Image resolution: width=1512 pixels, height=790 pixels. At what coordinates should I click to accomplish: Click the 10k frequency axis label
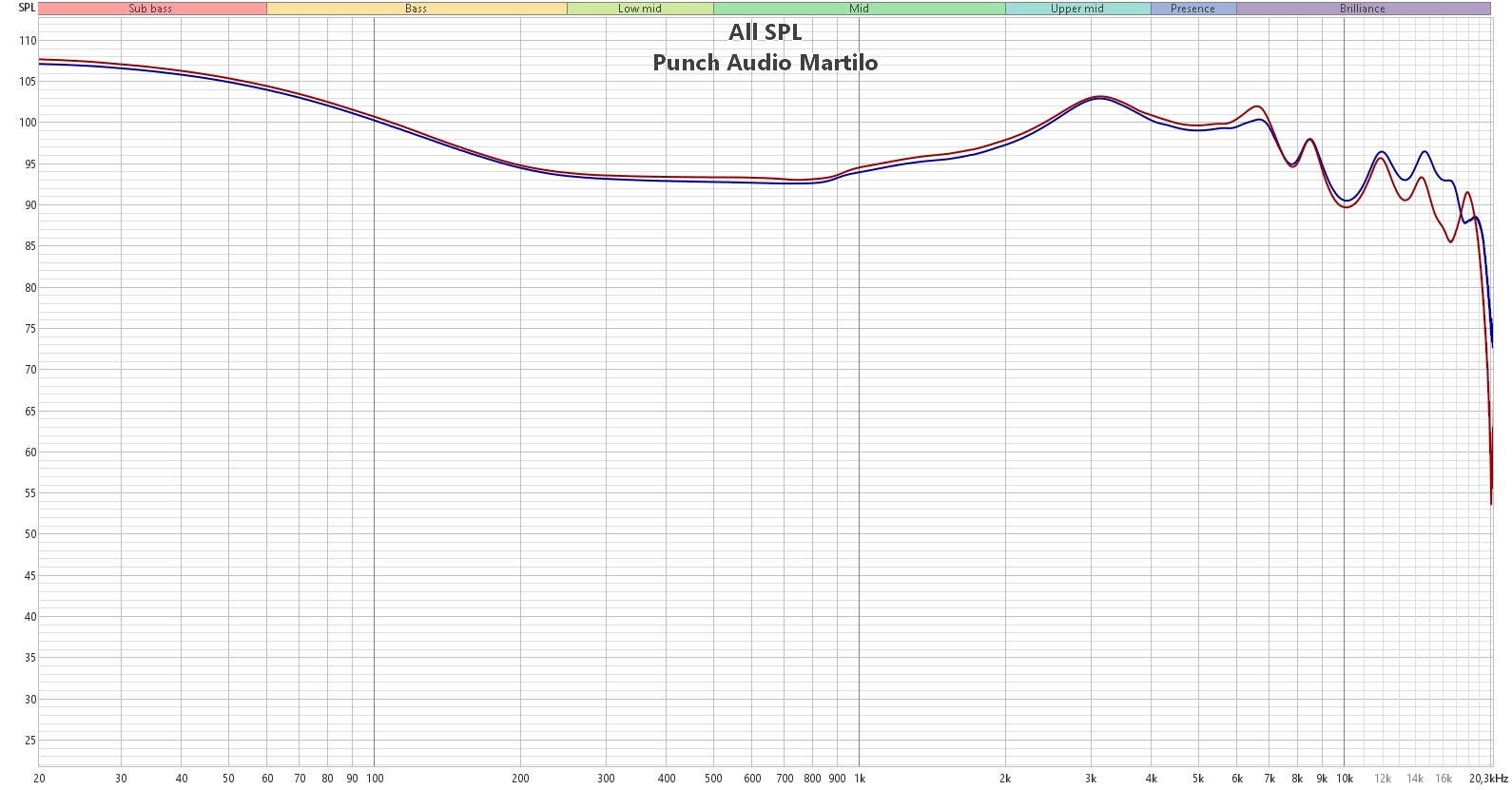[1345, 779]
